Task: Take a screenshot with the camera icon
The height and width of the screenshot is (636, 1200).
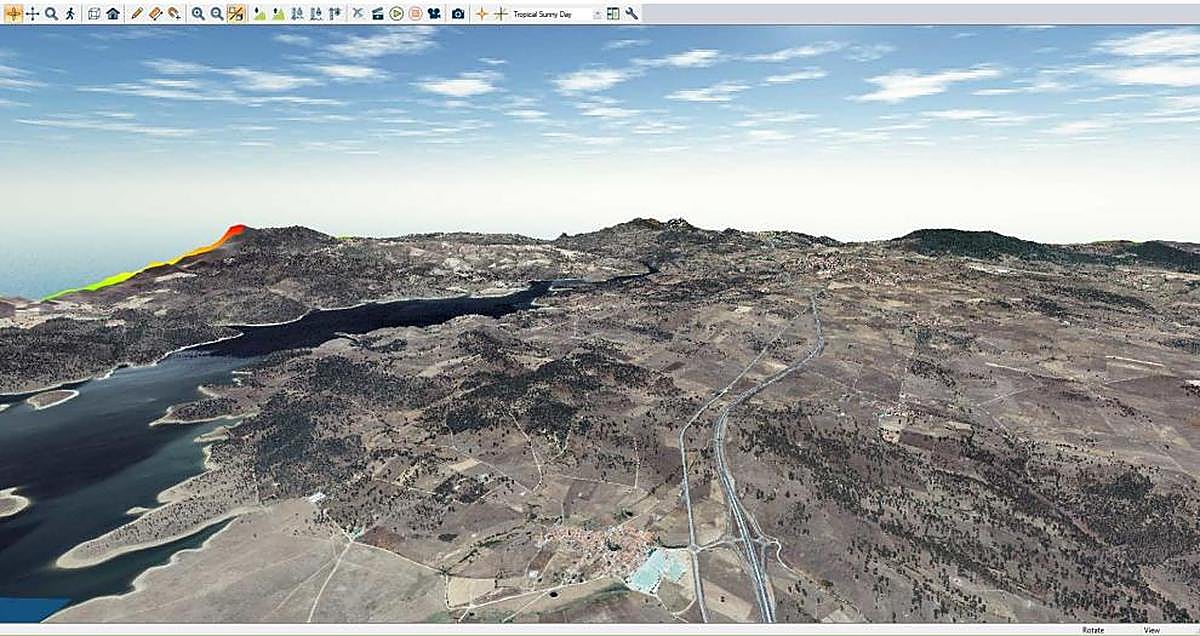Action: tap(458, 14)
